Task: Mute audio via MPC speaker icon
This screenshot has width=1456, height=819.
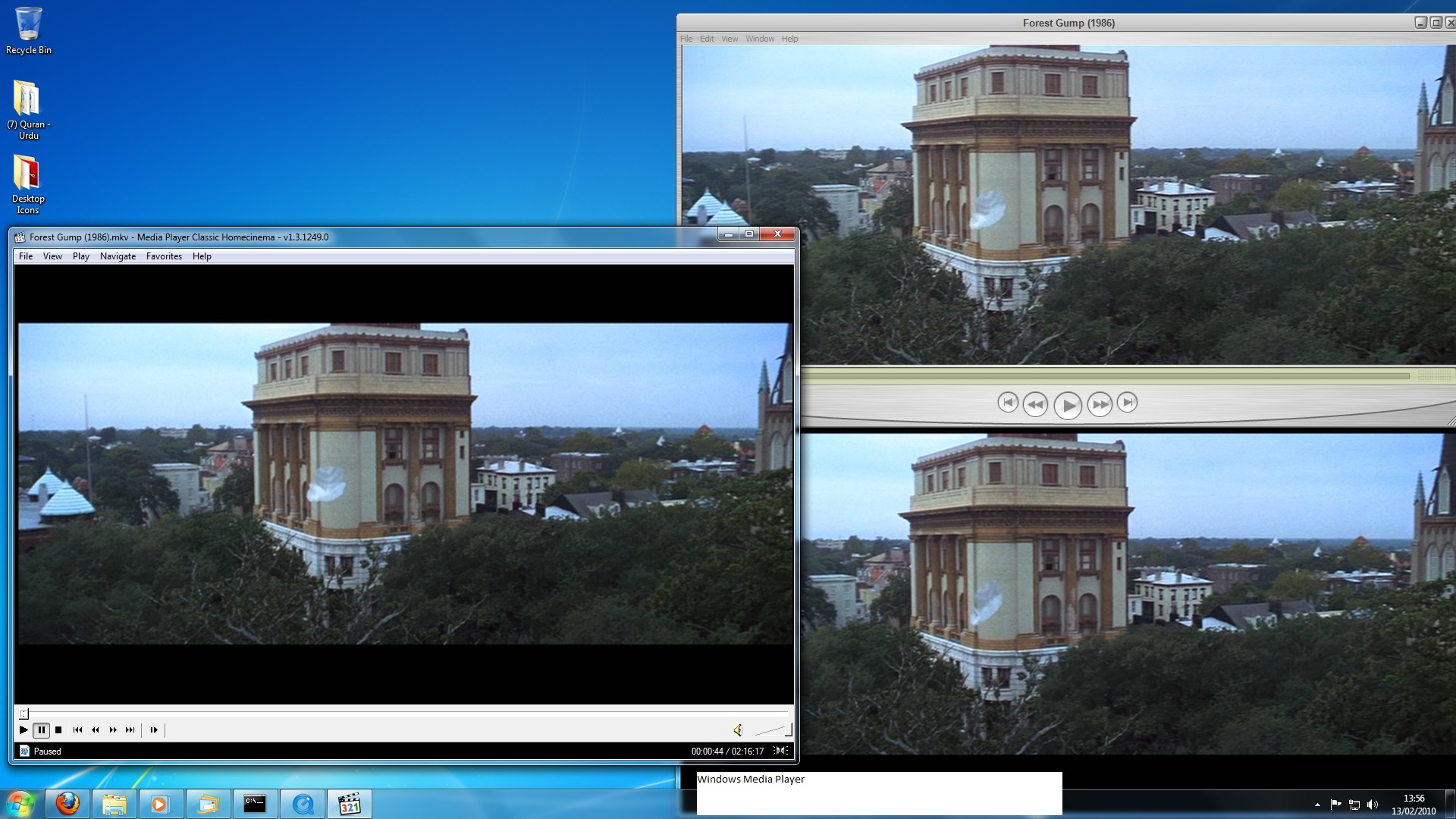Action: [738, 730]
